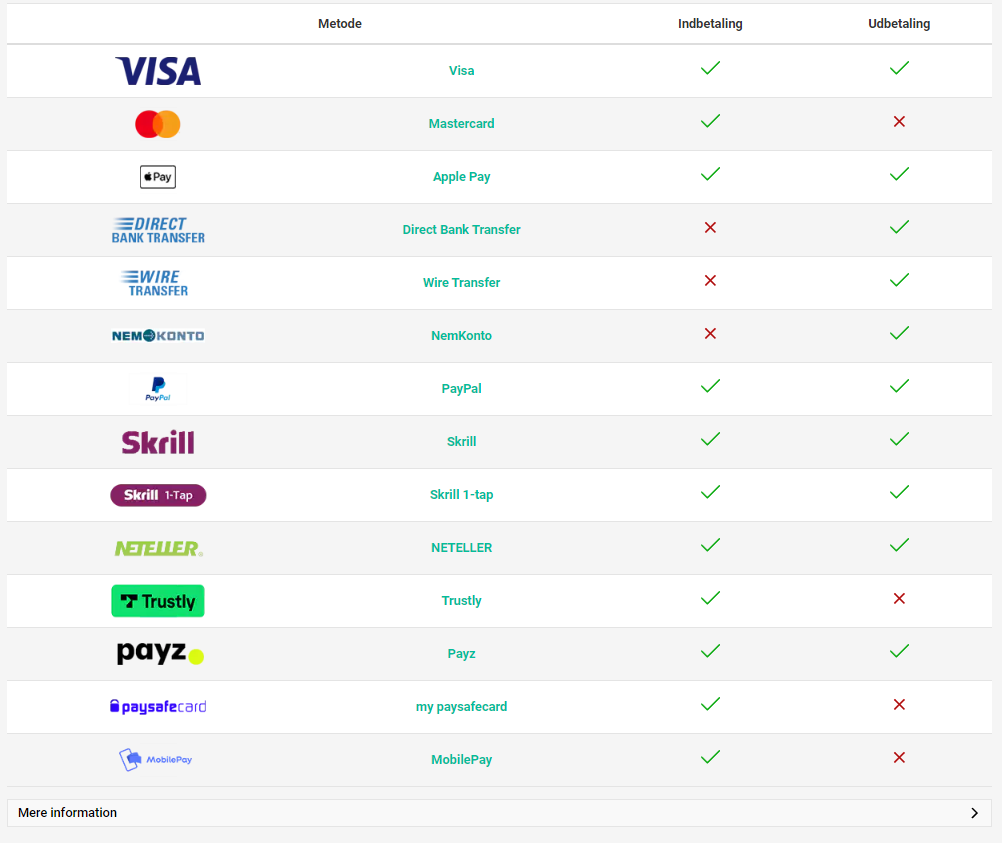This screenshot has width=1002, height=843.
Task: Open the NETELLER method link
Action: [461, 548]
